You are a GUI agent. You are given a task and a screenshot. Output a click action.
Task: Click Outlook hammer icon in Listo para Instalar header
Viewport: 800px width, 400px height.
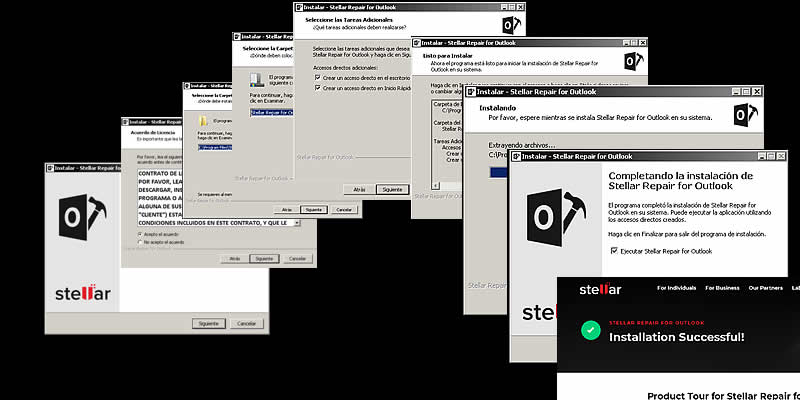click(634, 61)
